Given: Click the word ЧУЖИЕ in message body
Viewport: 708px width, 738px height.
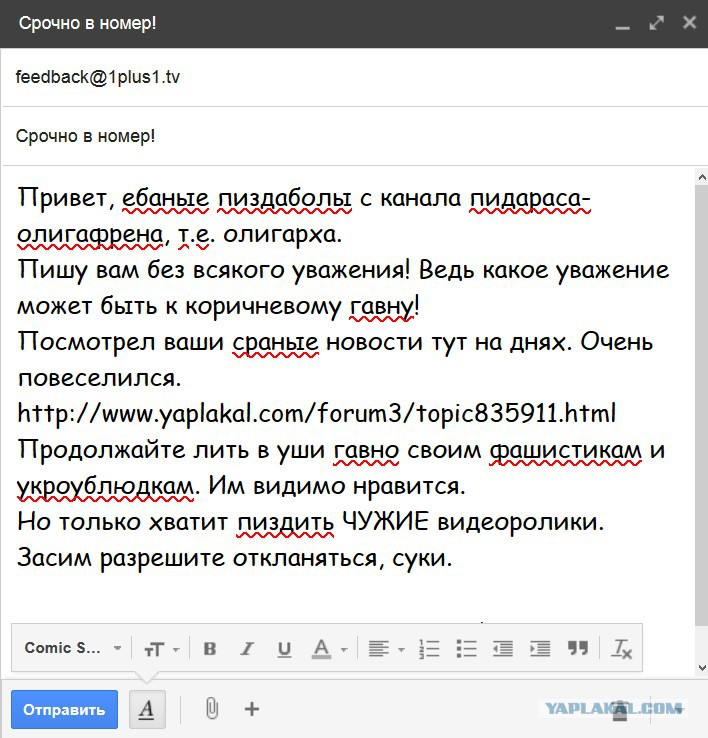Looking at the screenshot, I should pos(386,521).
